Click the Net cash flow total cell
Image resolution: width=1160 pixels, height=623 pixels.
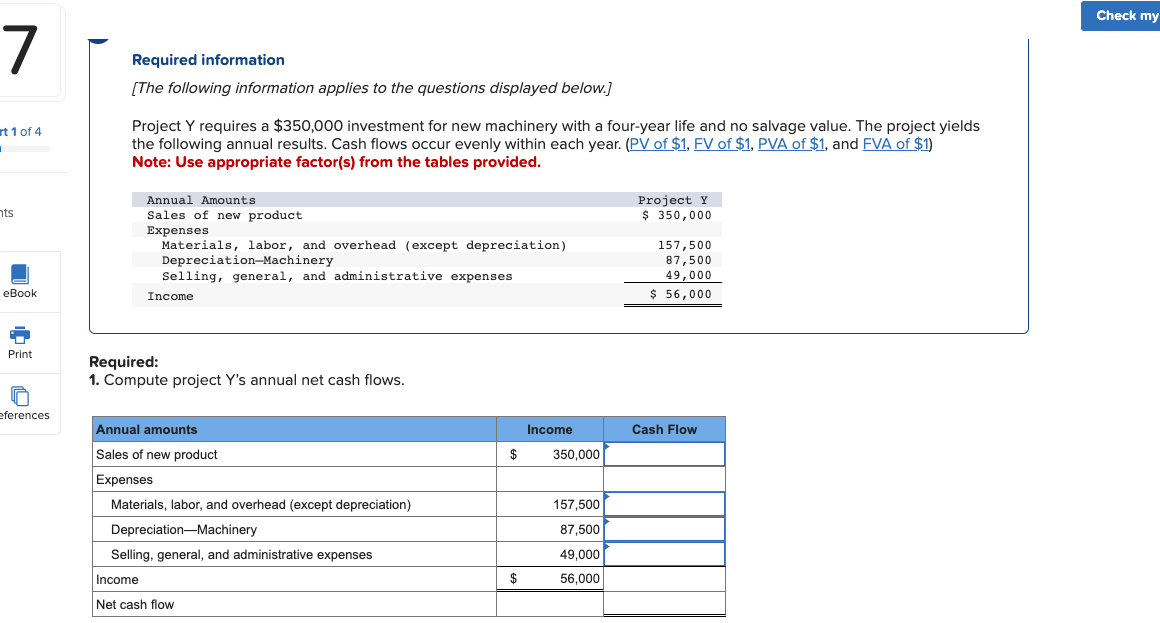pyautogui.click(x=664, y=604)
